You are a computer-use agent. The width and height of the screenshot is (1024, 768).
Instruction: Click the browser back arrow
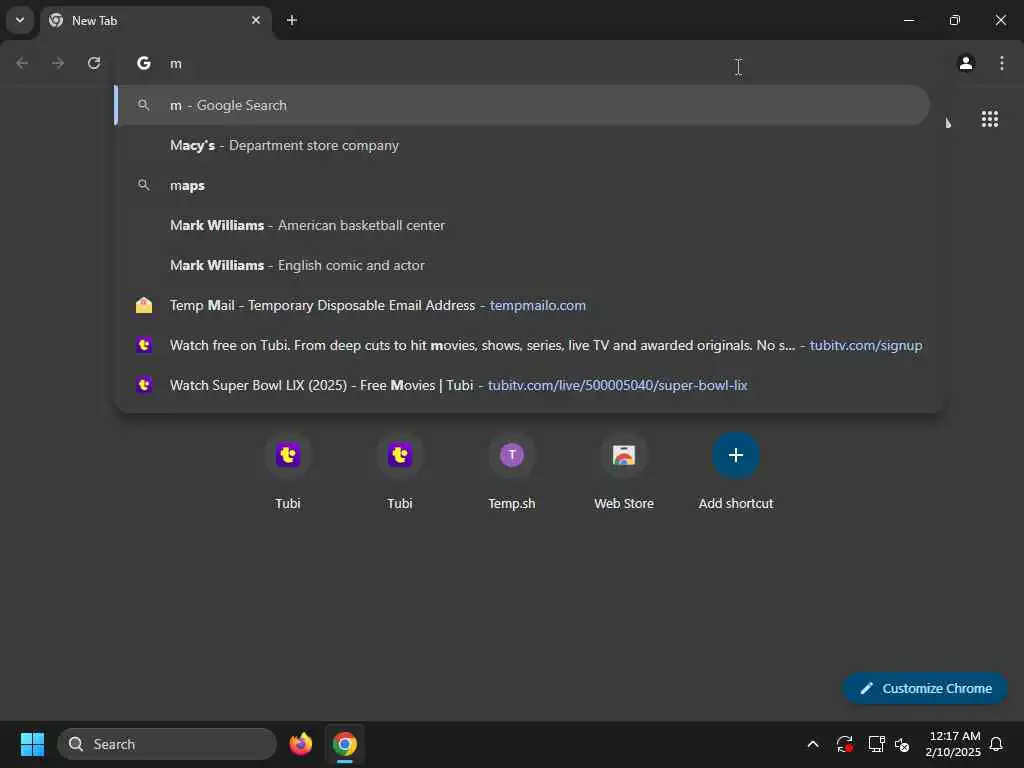pyautogui.click(x=22, y=63)
